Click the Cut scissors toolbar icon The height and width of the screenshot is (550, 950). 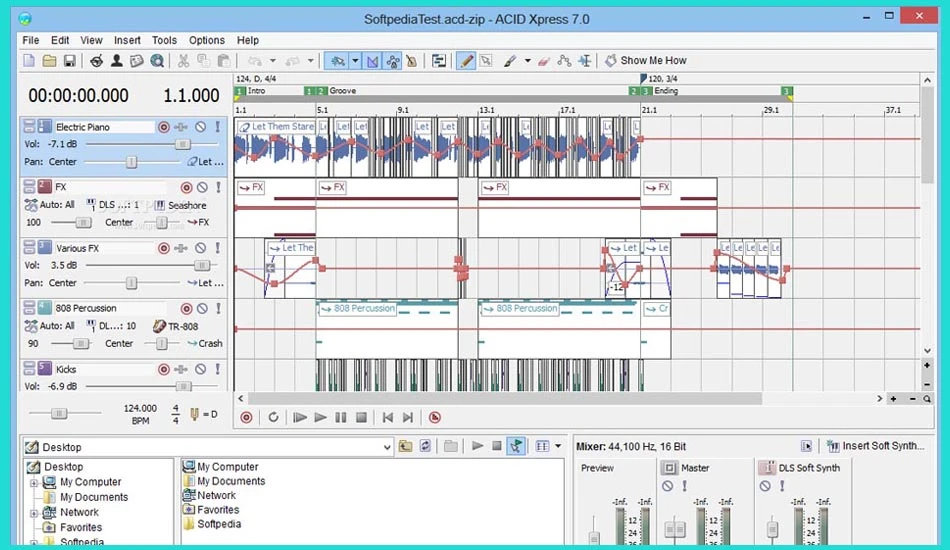tap(183, 61)
